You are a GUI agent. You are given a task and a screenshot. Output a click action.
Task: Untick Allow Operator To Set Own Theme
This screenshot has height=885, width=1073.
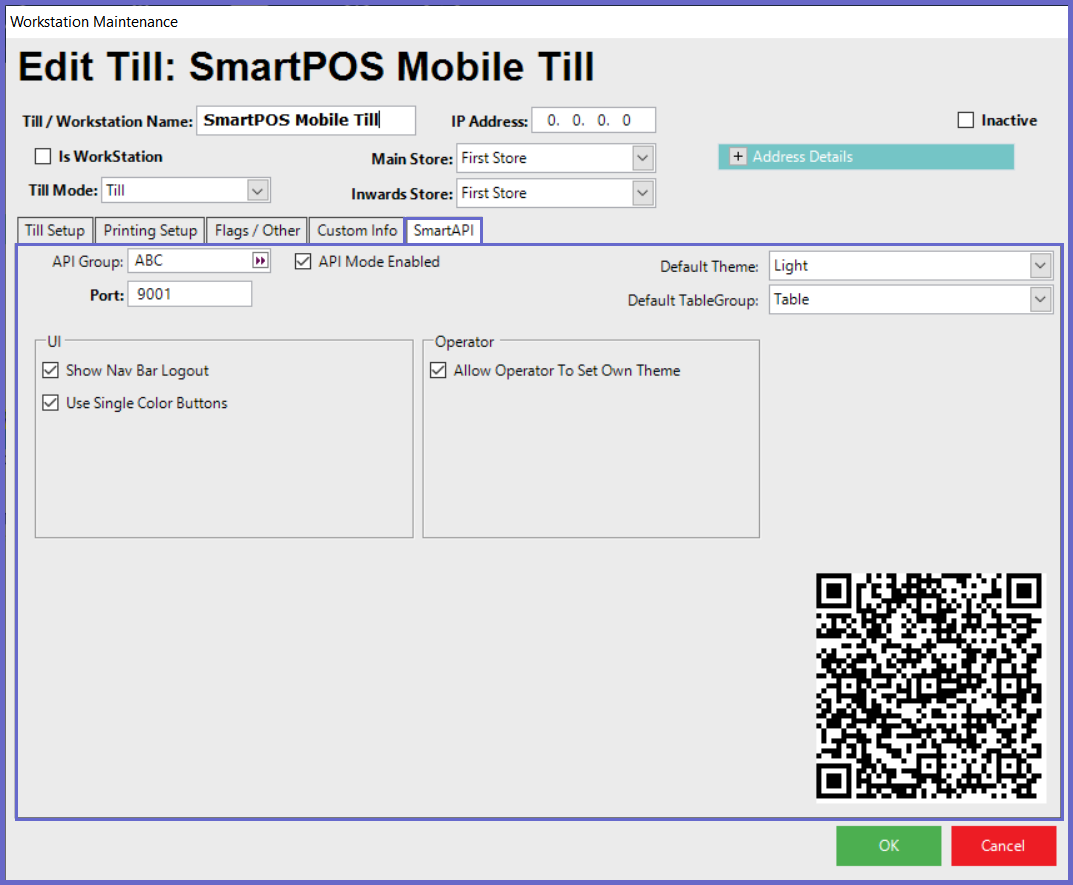(x=438, y=370)
